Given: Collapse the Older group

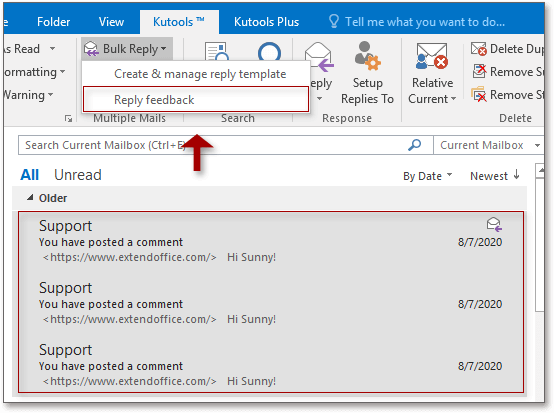Looking at the screenshot, I should [30, 198].
